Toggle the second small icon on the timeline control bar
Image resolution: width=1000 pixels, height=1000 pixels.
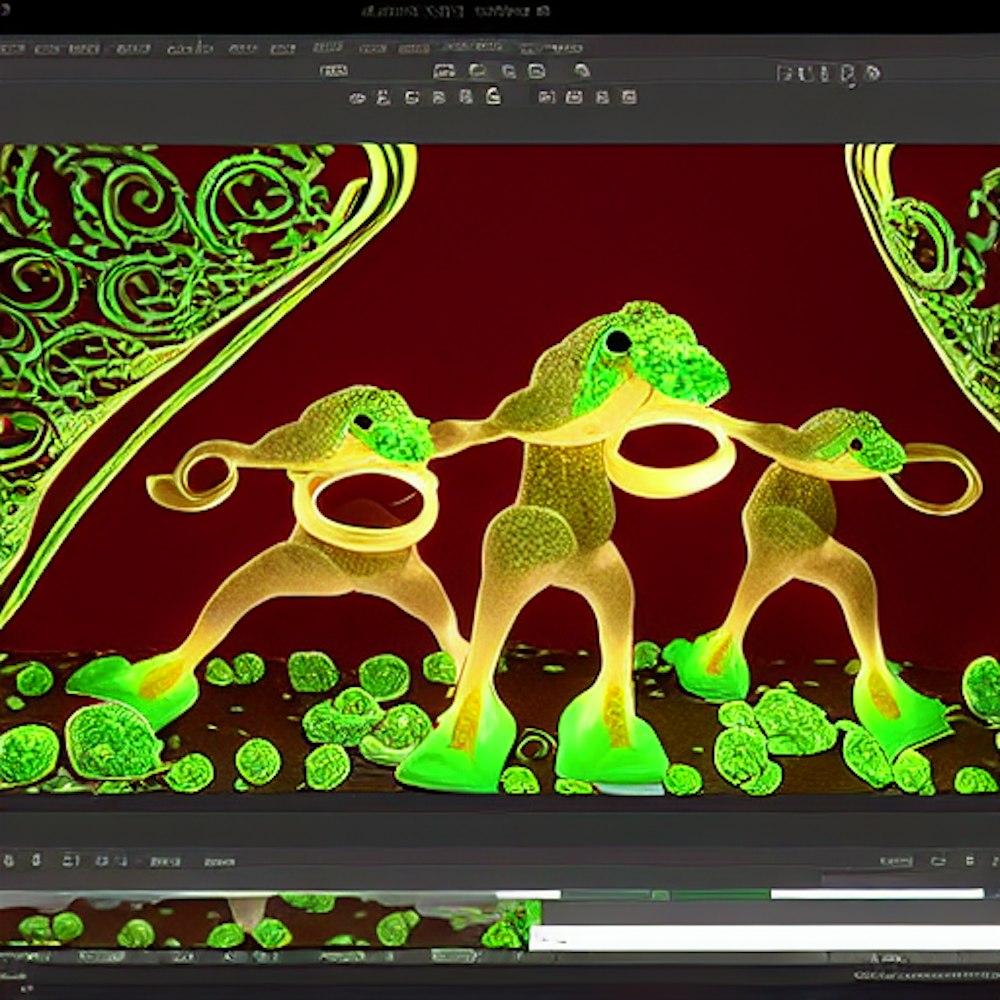(x=36, y=860)
